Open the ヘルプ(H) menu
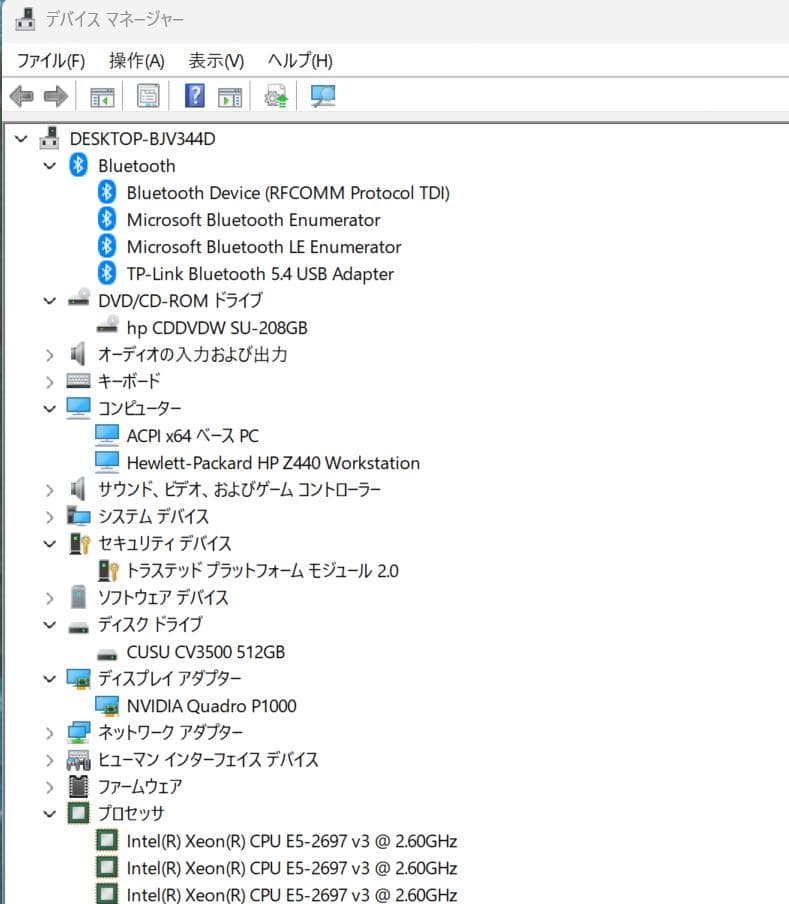 300,61
